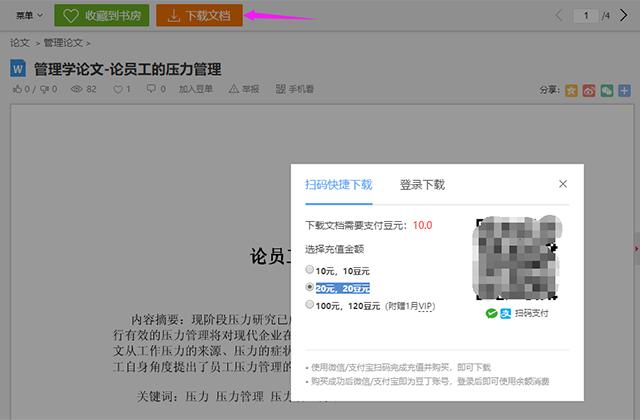Click the red arrow at right page edge
The image size is (640, 420).
pyautogui.click(x=636, y=248)
